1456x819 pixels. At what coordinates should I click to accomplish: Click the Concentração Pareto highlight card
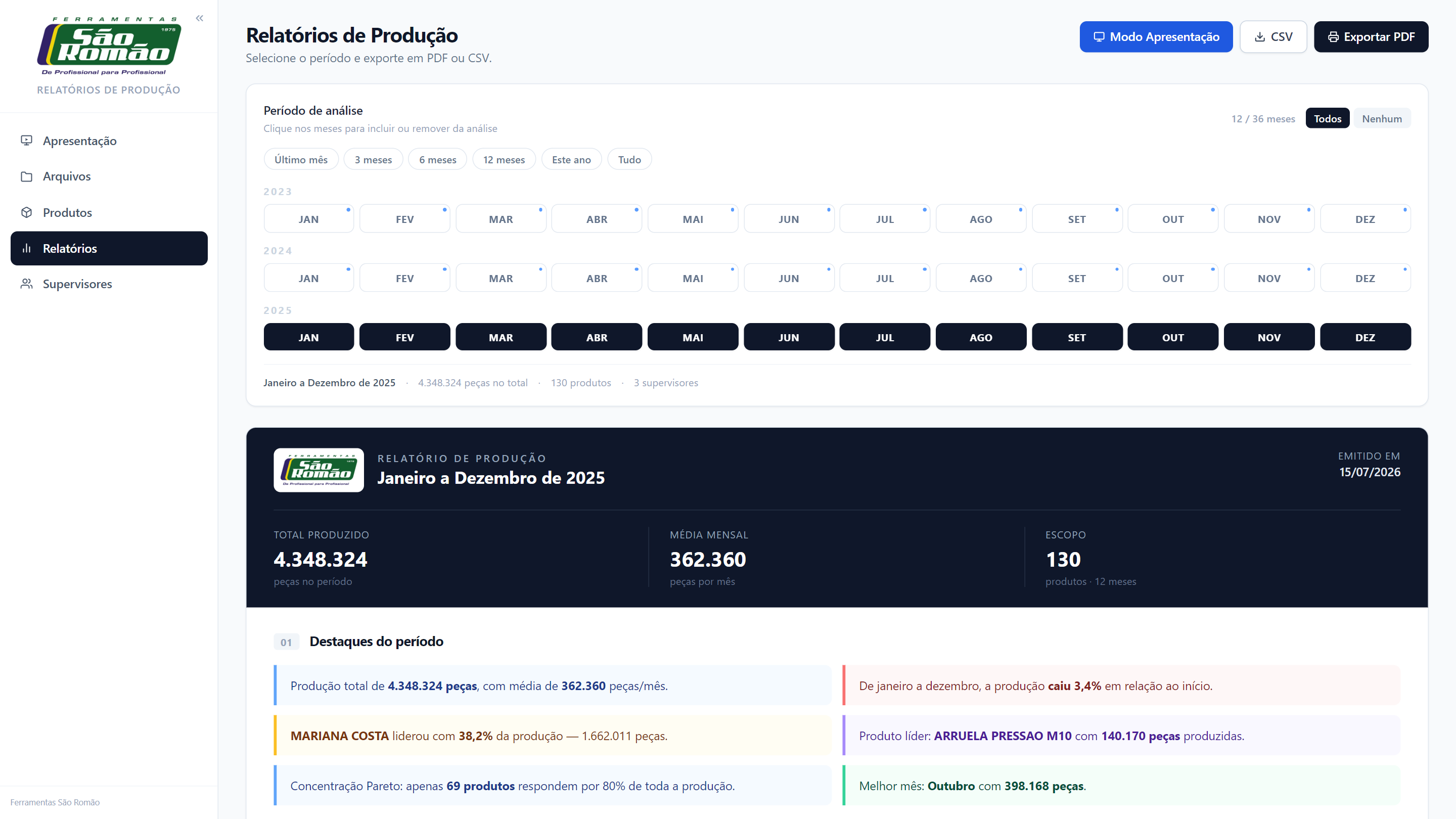[552, 786]
